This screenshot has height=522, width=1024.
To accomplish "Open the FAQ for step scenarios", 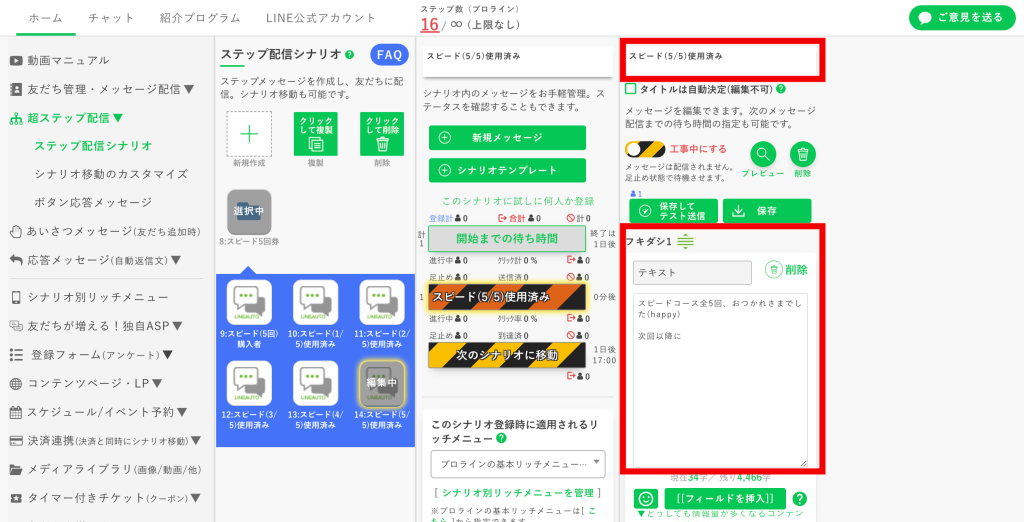I will tap(389, 55).
